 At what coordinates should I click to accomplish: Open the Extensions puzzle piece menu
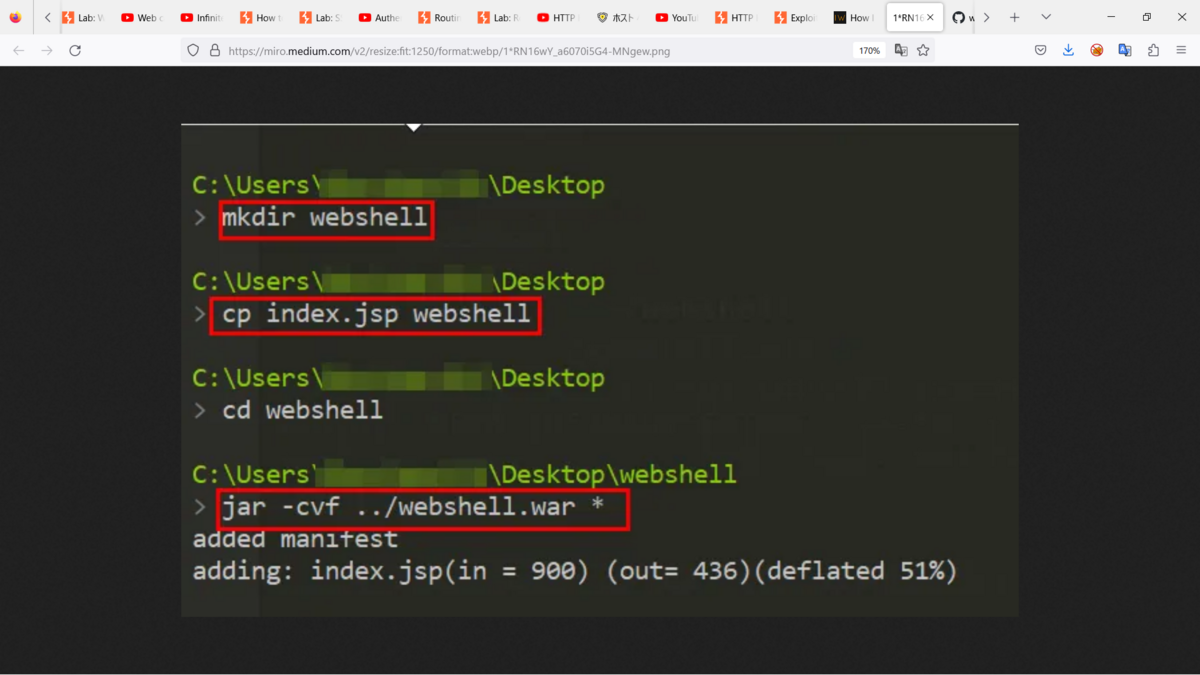pyautogui.click(x=1152, y=49)
